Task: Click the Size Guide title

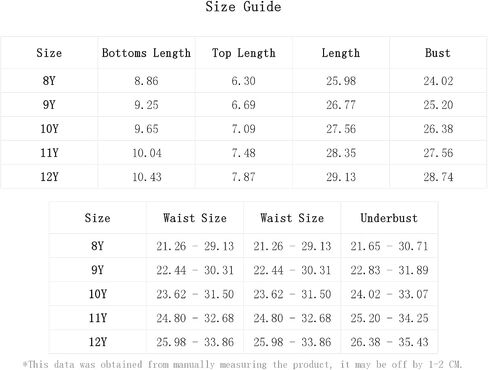Action: (243, 7)
